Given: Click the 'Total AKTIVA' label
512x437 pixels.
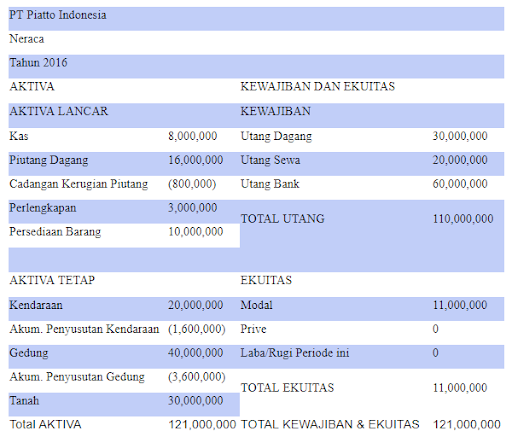Looking at the screenshot, I should 45,424.
